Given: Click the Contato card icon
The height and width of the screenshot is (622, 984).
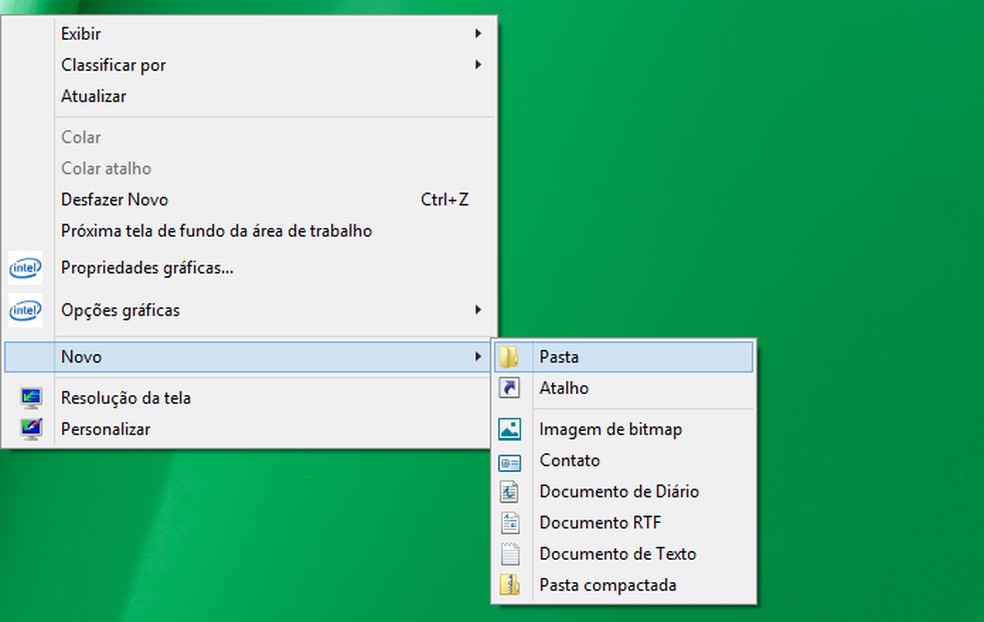Looking at the screenshot, I should tap(510, 460).
